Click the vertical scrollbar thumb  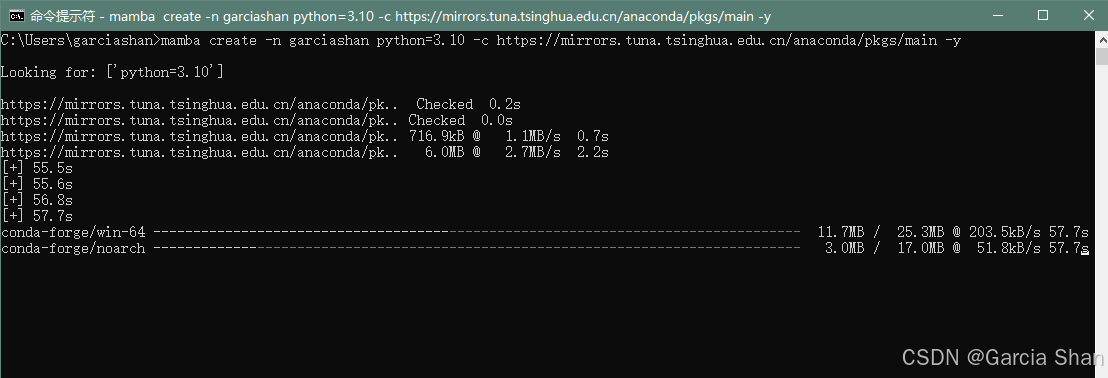pyautogui.click(x=1102, y=57)
